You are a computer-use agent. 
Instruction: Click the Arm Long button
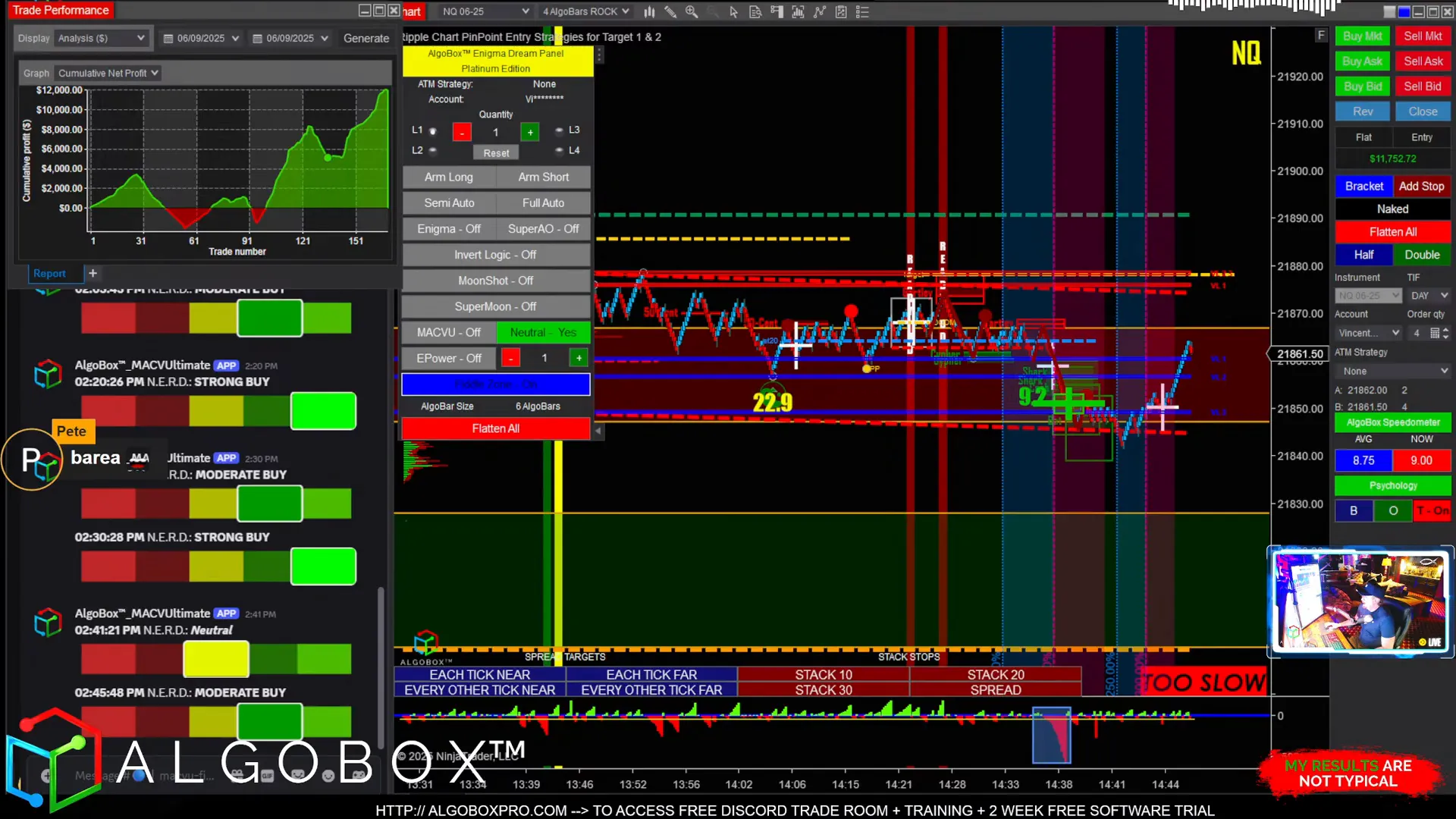pos(449,177)
